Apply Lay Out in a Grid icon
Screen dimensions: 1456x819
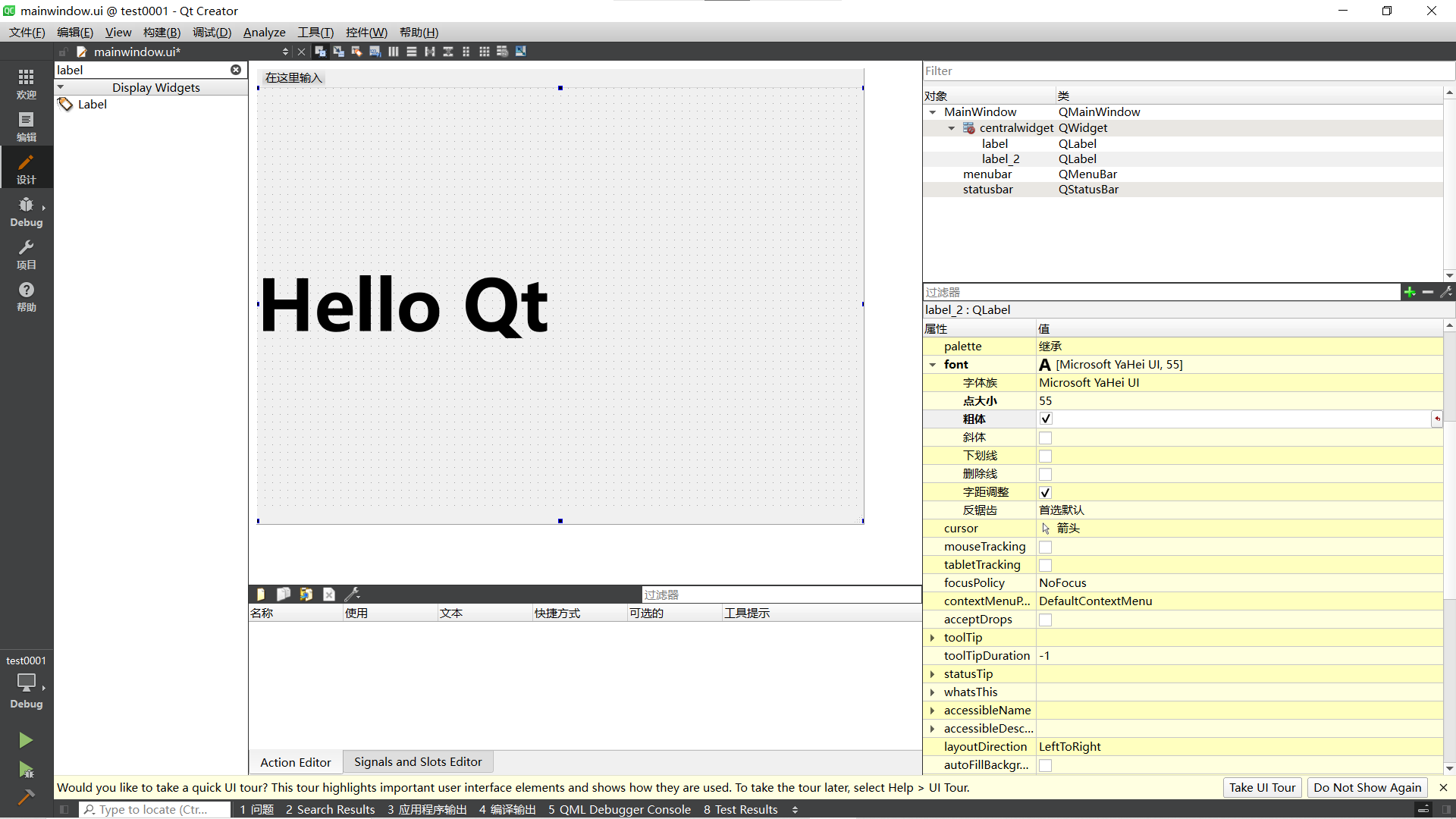pyautogui.click(x=484, y=52)
